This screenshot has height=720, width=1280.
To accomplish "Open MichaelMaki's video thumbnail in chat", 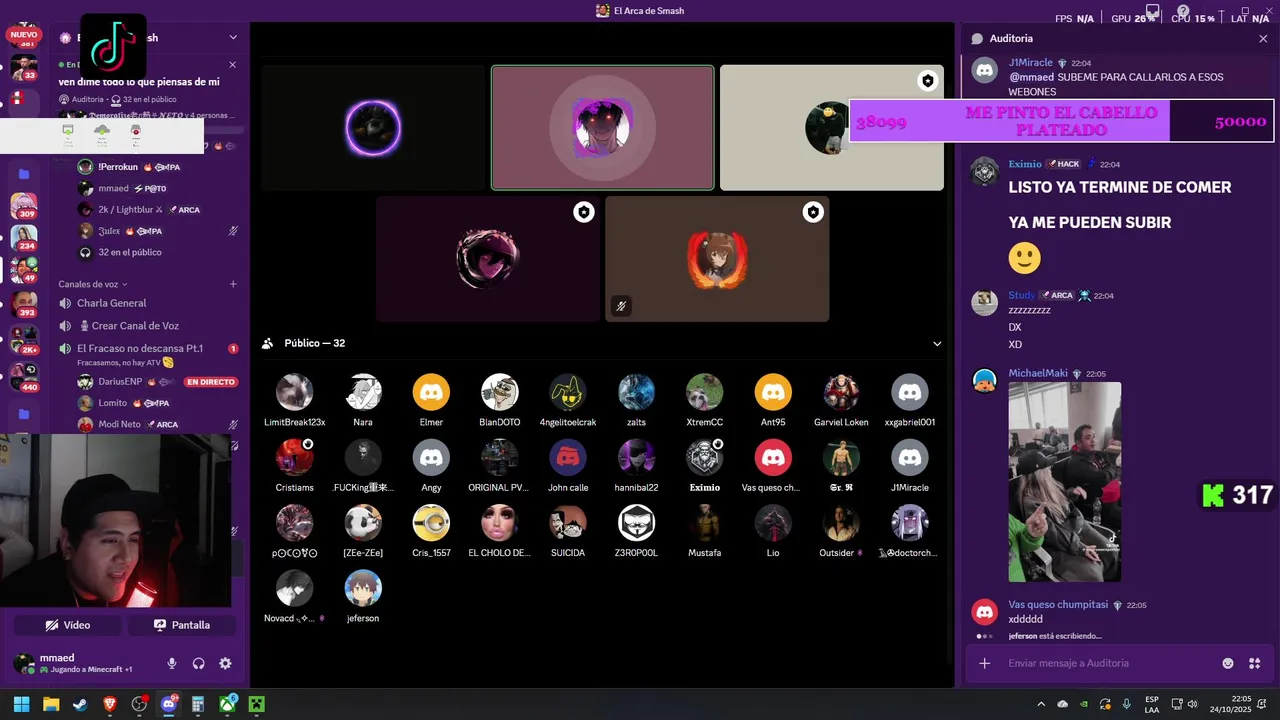I will click(1064, 482).
